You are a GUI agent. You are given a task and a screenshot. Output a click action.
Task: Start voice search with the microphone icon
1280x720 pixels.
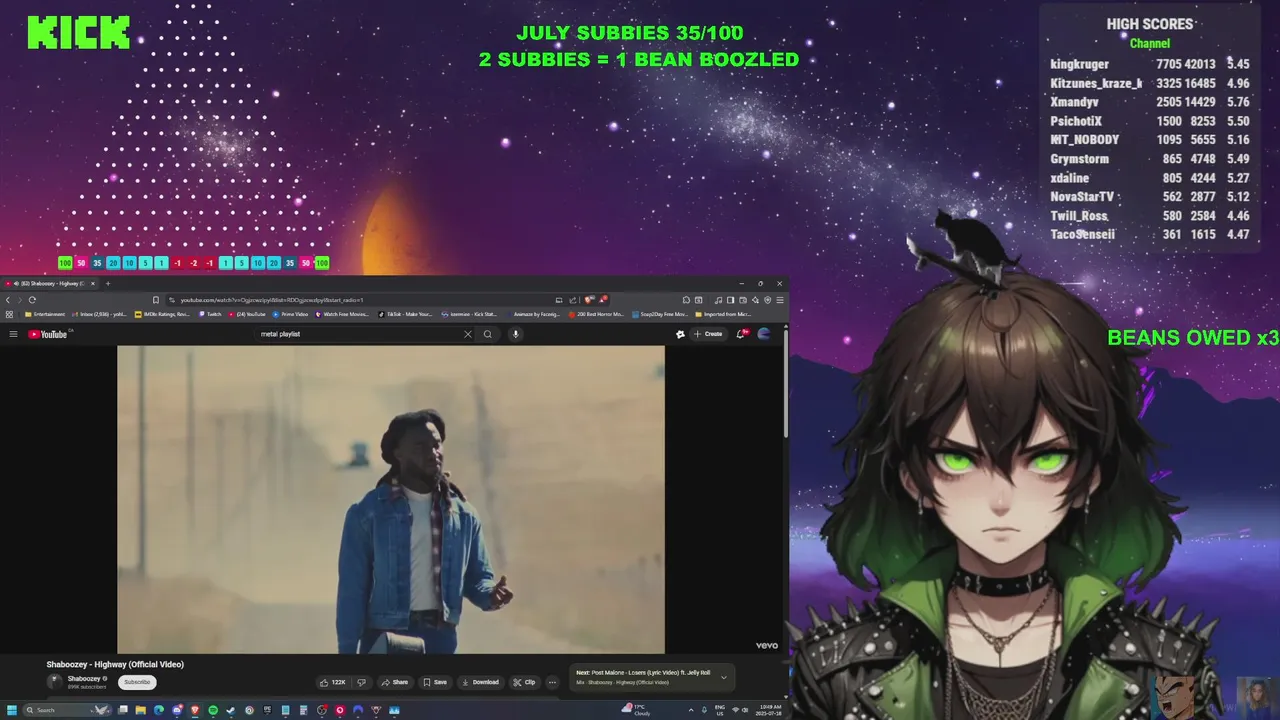click(516, 334)
